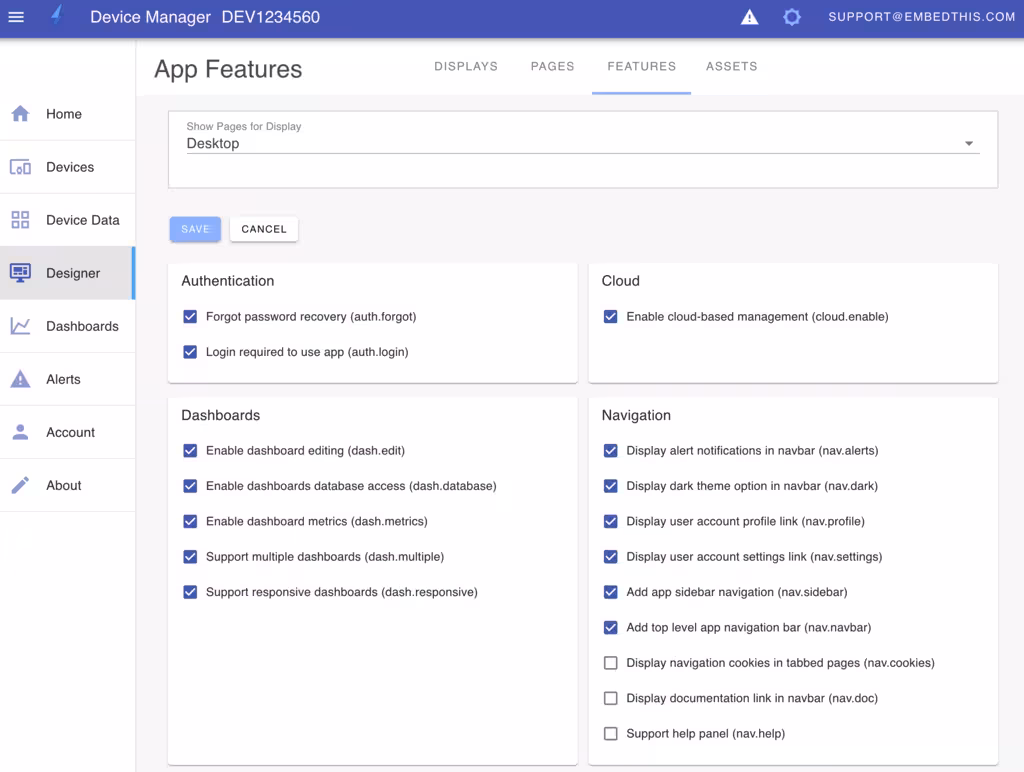This screenshot has height=772, width=1024.
Task: Click the alert triangle icon in navbar
Action: tap(750, 17)
